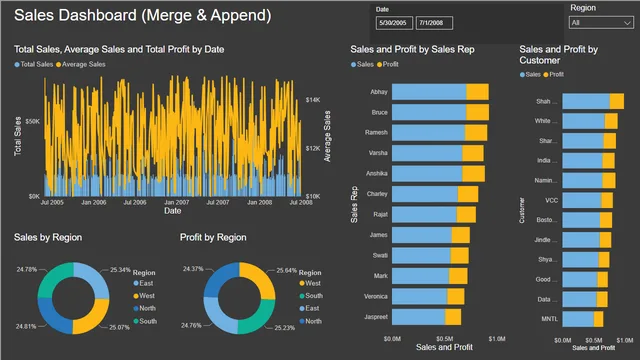Click Sales legend item in Sales Rep chart
This screenshot has height=360, width=640.
(362, 64)
